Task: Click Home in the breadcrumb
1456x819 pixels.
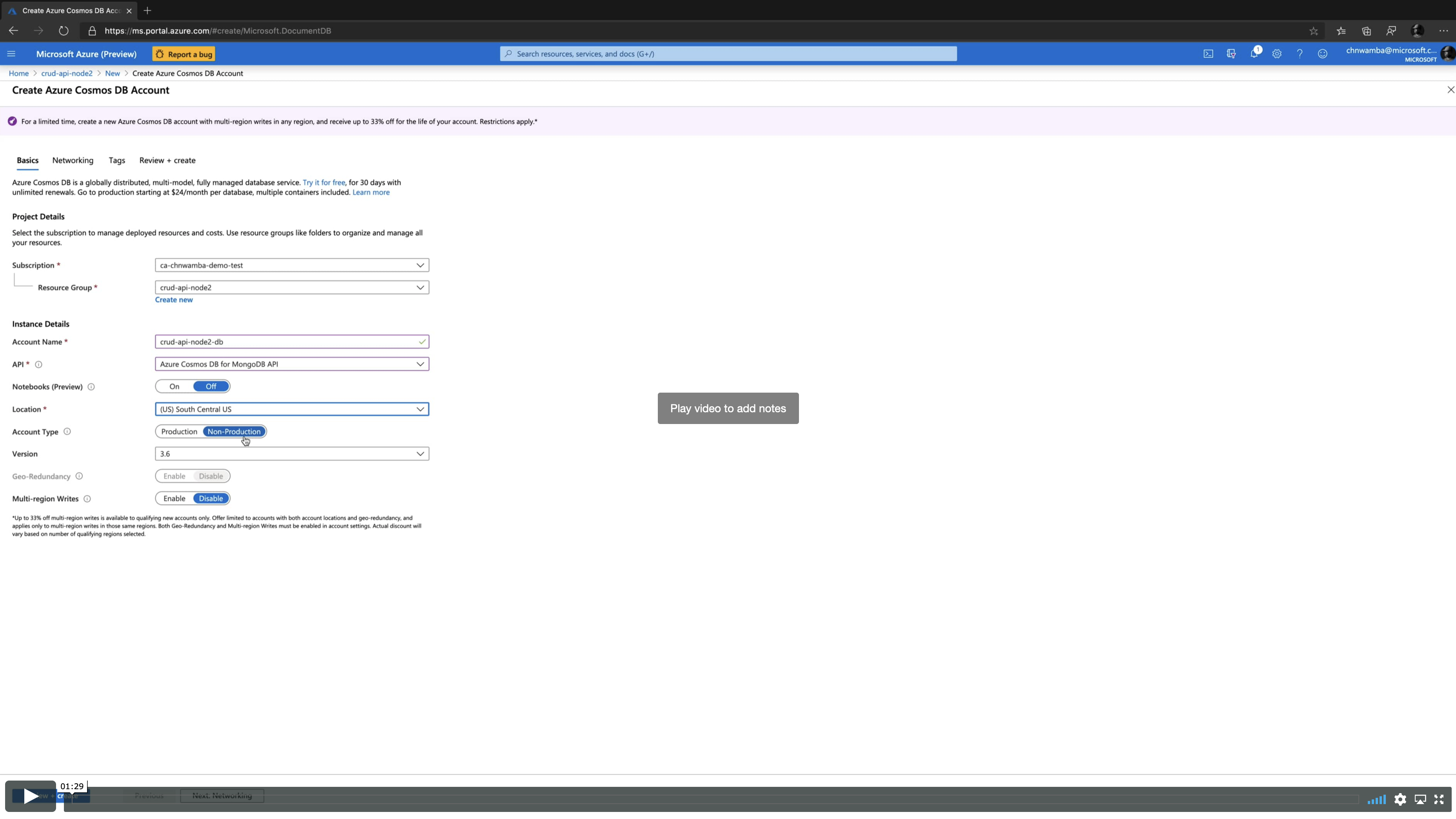Action: [x=19, y=73]
